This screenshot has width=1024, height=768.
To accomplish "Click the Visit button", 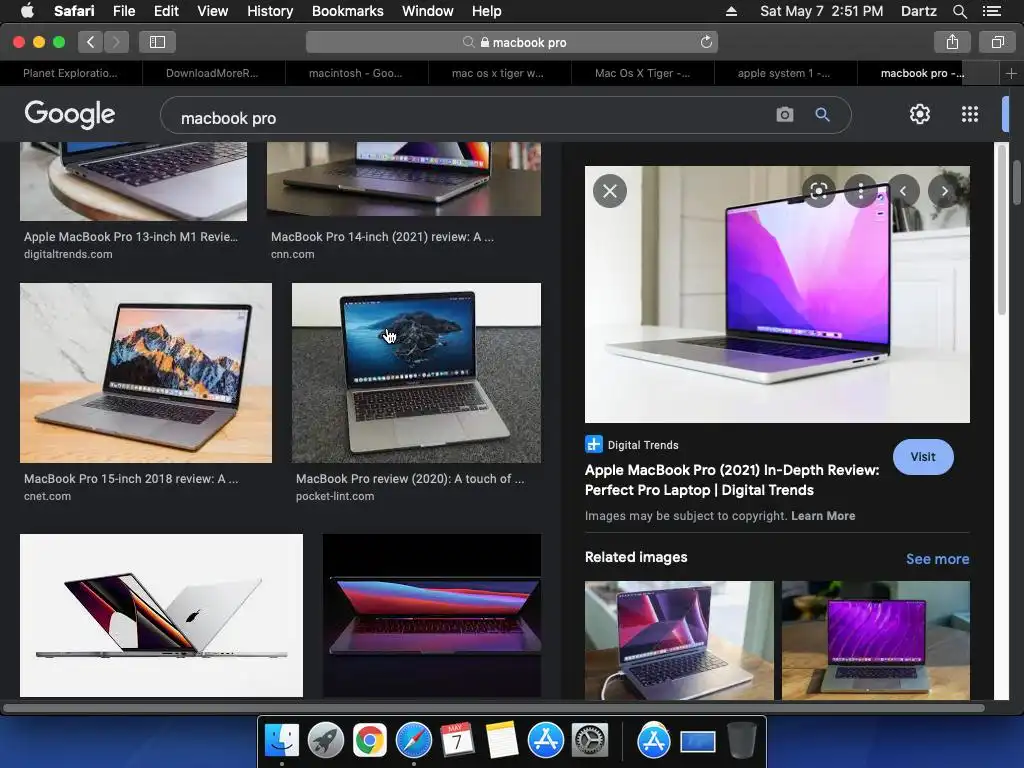I will 923,457.
